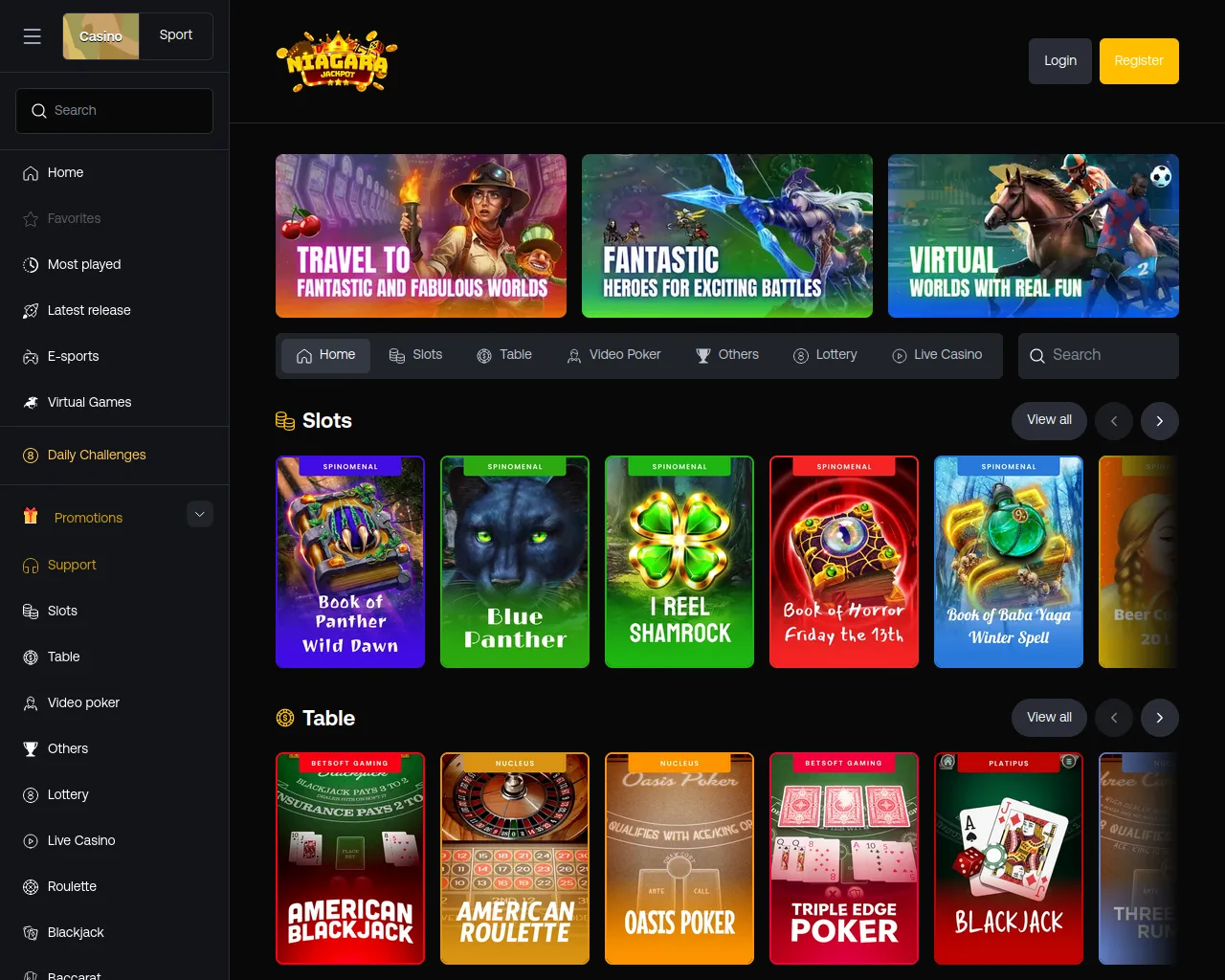Click the Niagara Jackpot logo
The image size is (1225, 980).
click(336, 62)
